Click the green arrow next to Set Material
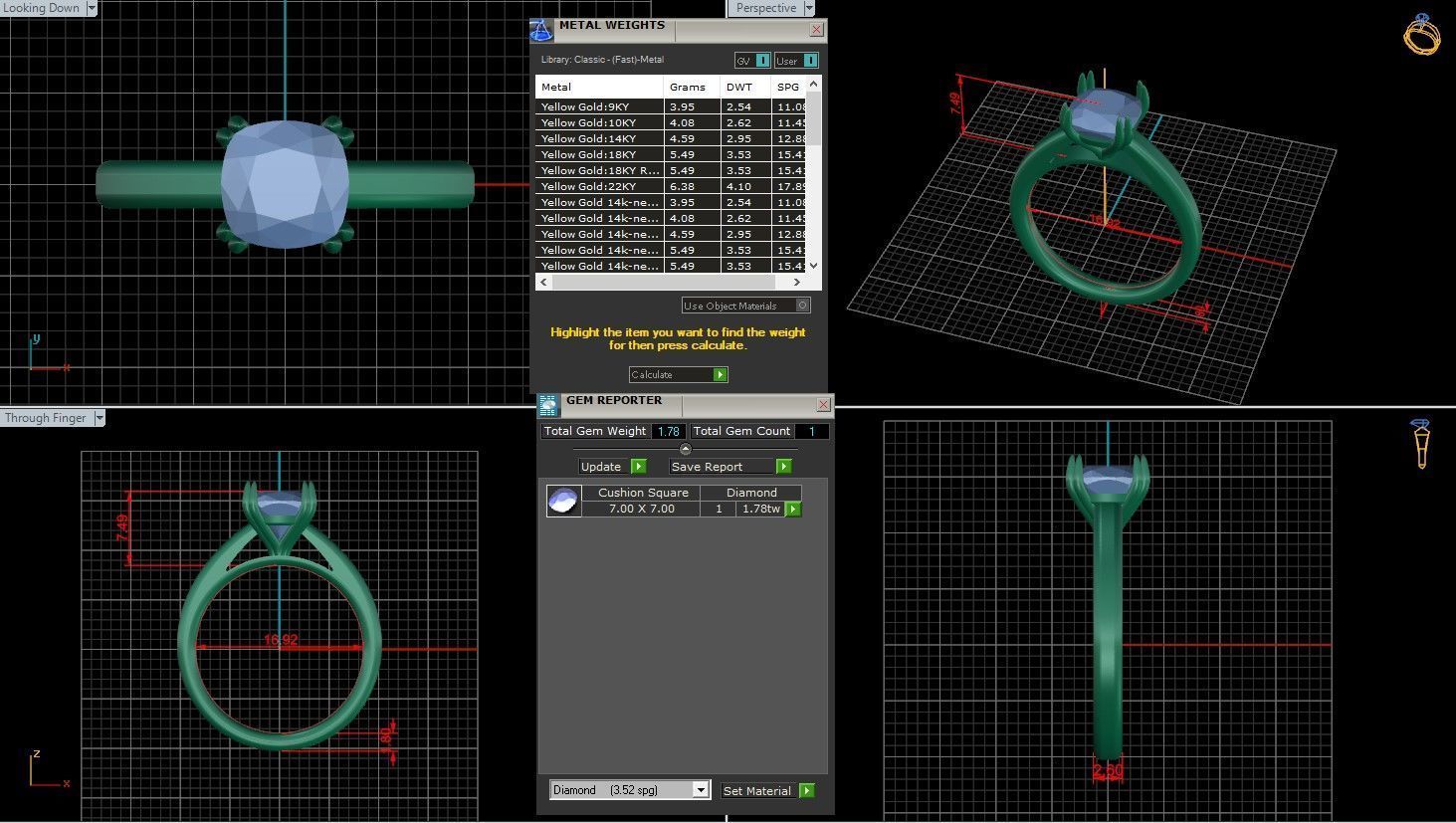 (807, 791)
